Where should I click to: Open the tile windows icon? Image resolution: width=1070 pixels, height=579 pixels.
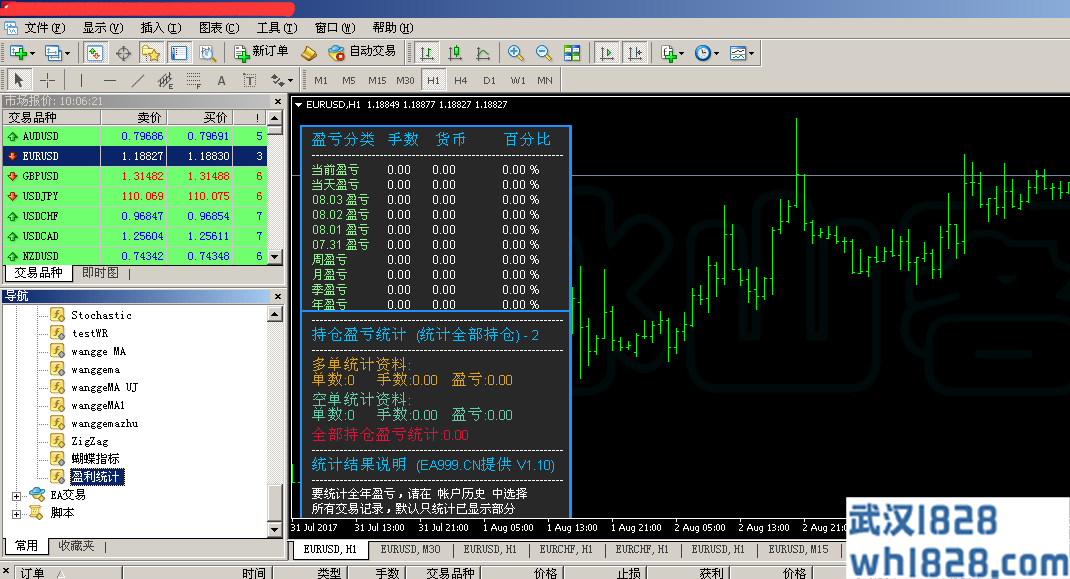click(x=572, y=52)
